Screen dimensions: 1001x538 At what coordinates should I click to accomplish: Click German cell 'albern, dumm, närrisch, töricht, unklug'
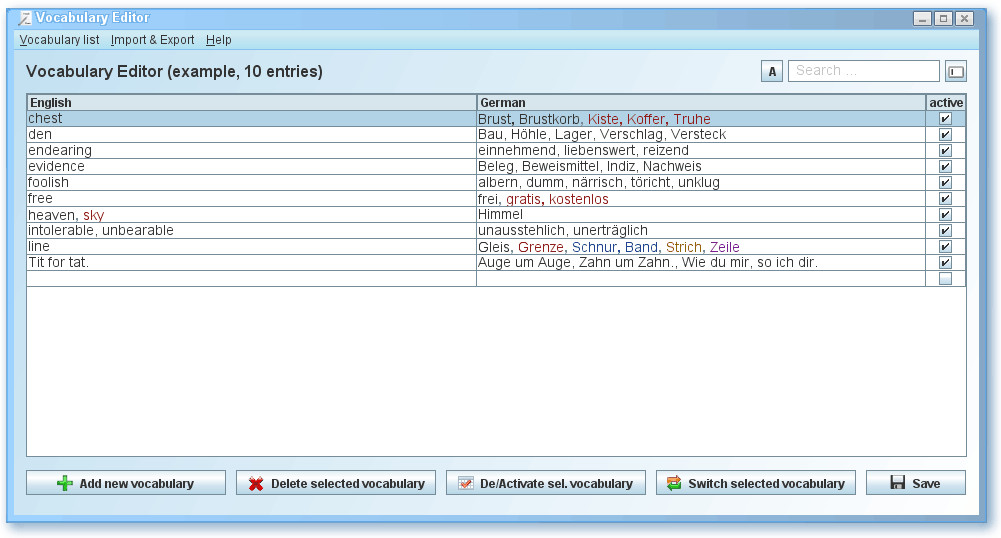[701, 183]
